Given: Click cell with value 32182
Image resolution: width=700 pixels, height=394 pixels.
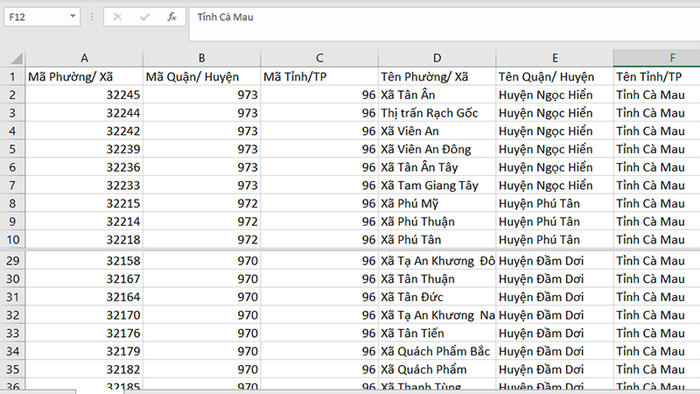Looking at the screenshot, I should (x=84, y=369).
